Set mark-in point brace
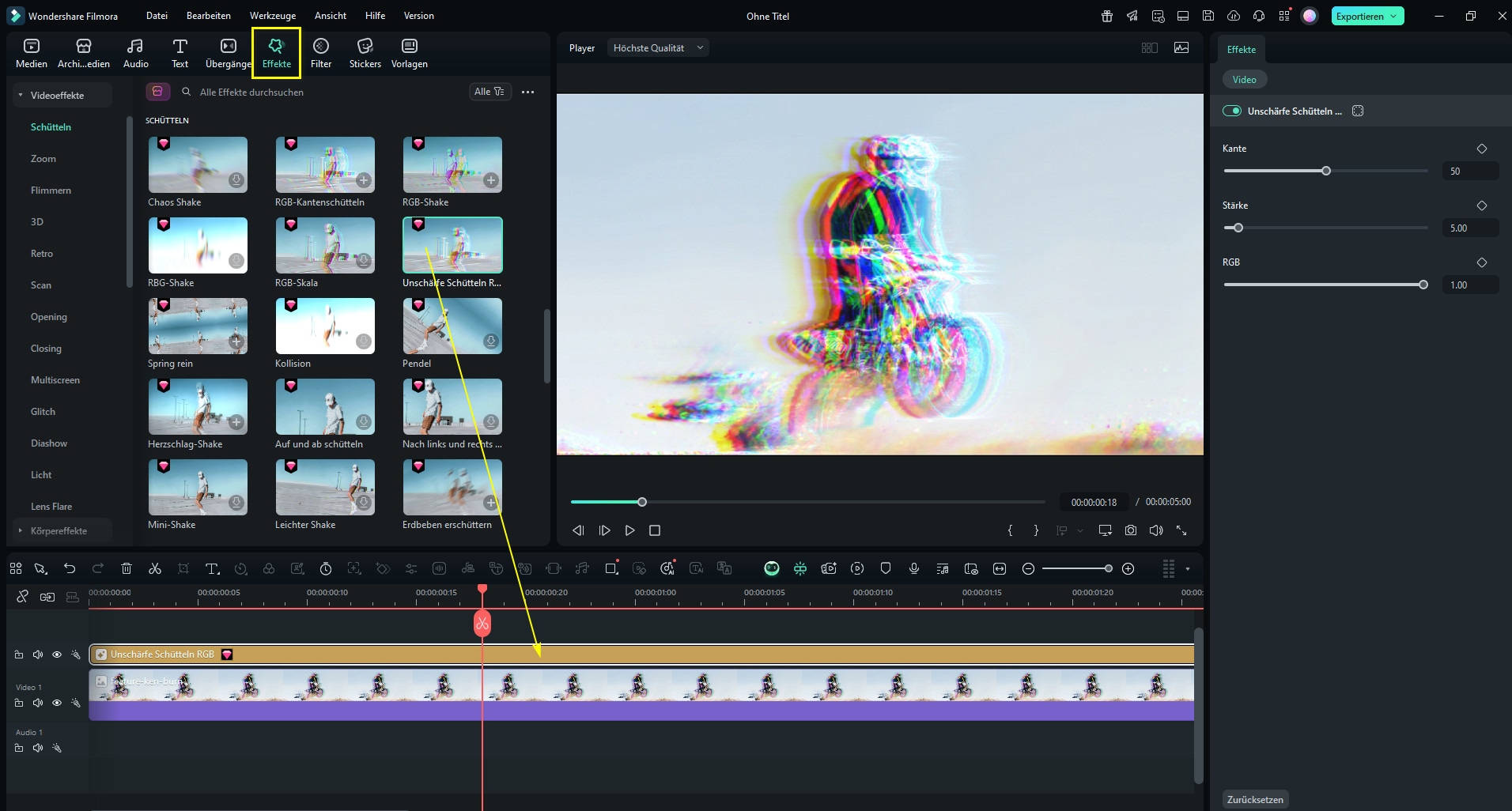The height and width of the screenshot is (811, 1512). tap(1010, 530)
